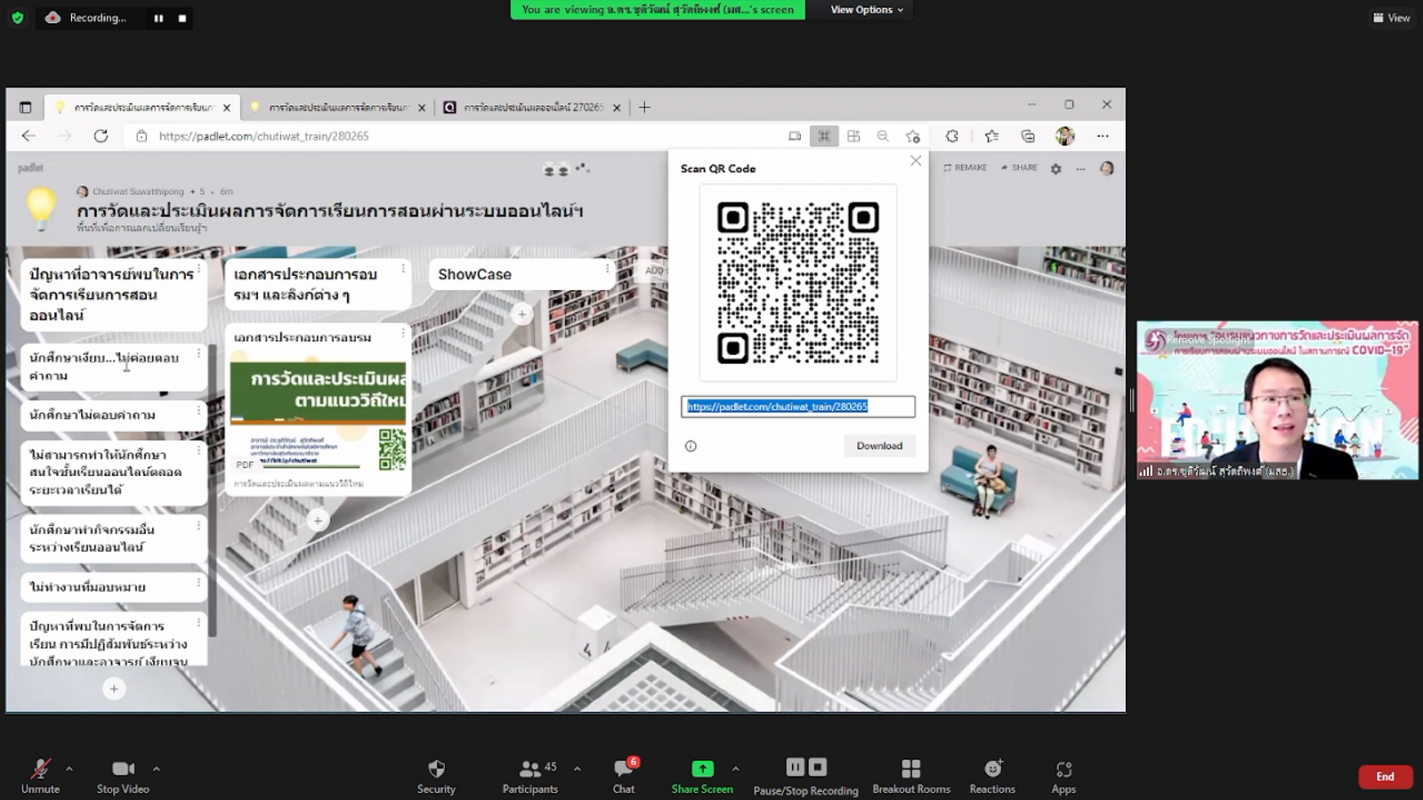Click REMAKE on the Padlet
The height and width of the screenshot is (800, 1423).
click(x=965, y=168)
